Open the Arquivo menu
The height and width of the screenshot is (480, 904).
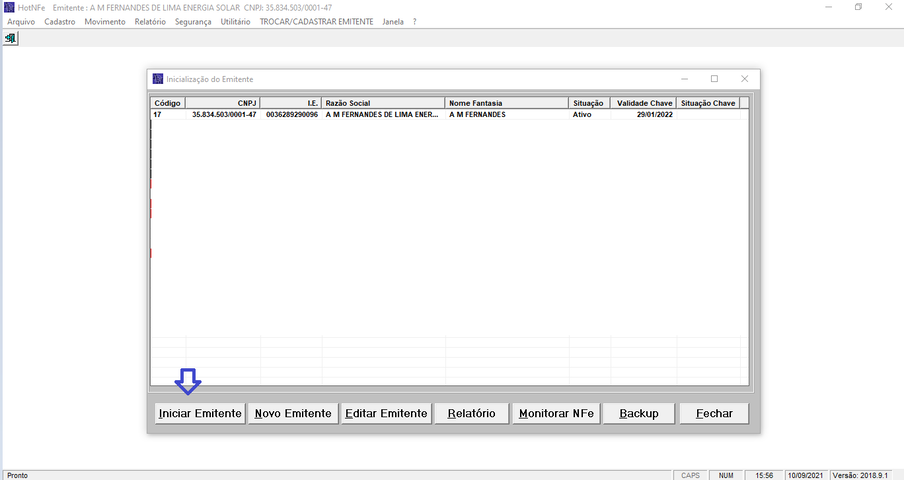21,21
